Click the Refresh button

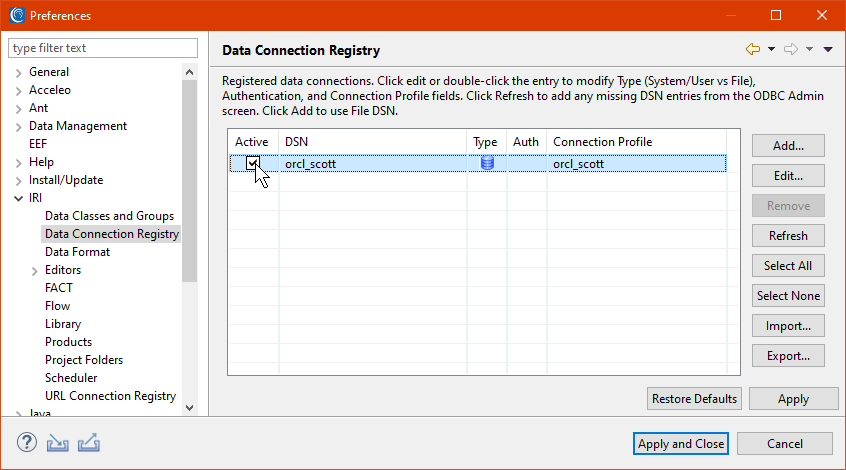(x=788, y=236)
